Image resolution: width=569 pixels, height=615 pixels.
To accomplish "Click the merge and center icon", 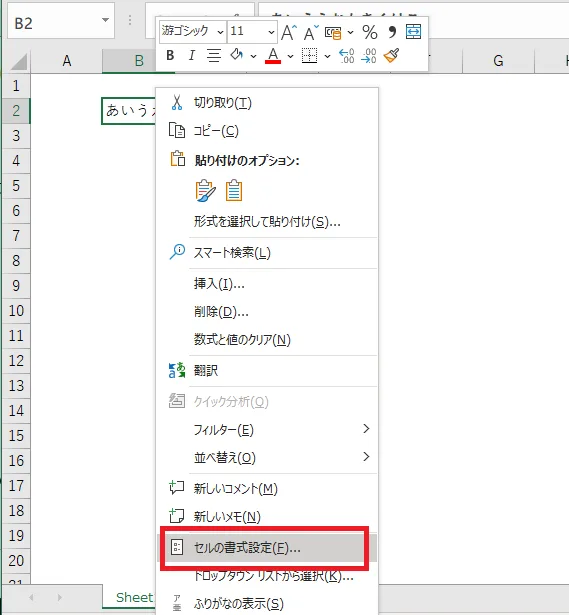I will click(413, 31).
